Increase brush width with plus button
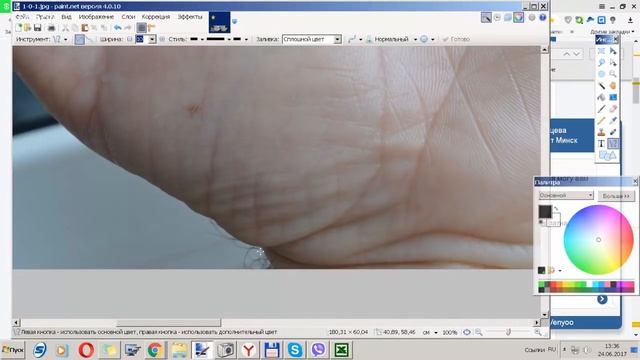Viewport: 640px width, 360px height. pos(162,39)
